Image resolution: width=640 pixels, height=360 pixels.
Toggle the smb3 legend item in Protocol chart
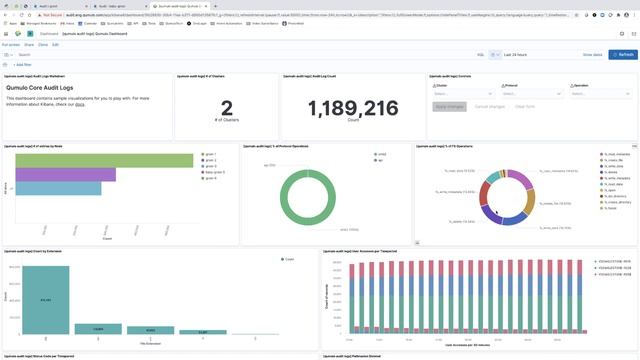click(x=380, y=154)
